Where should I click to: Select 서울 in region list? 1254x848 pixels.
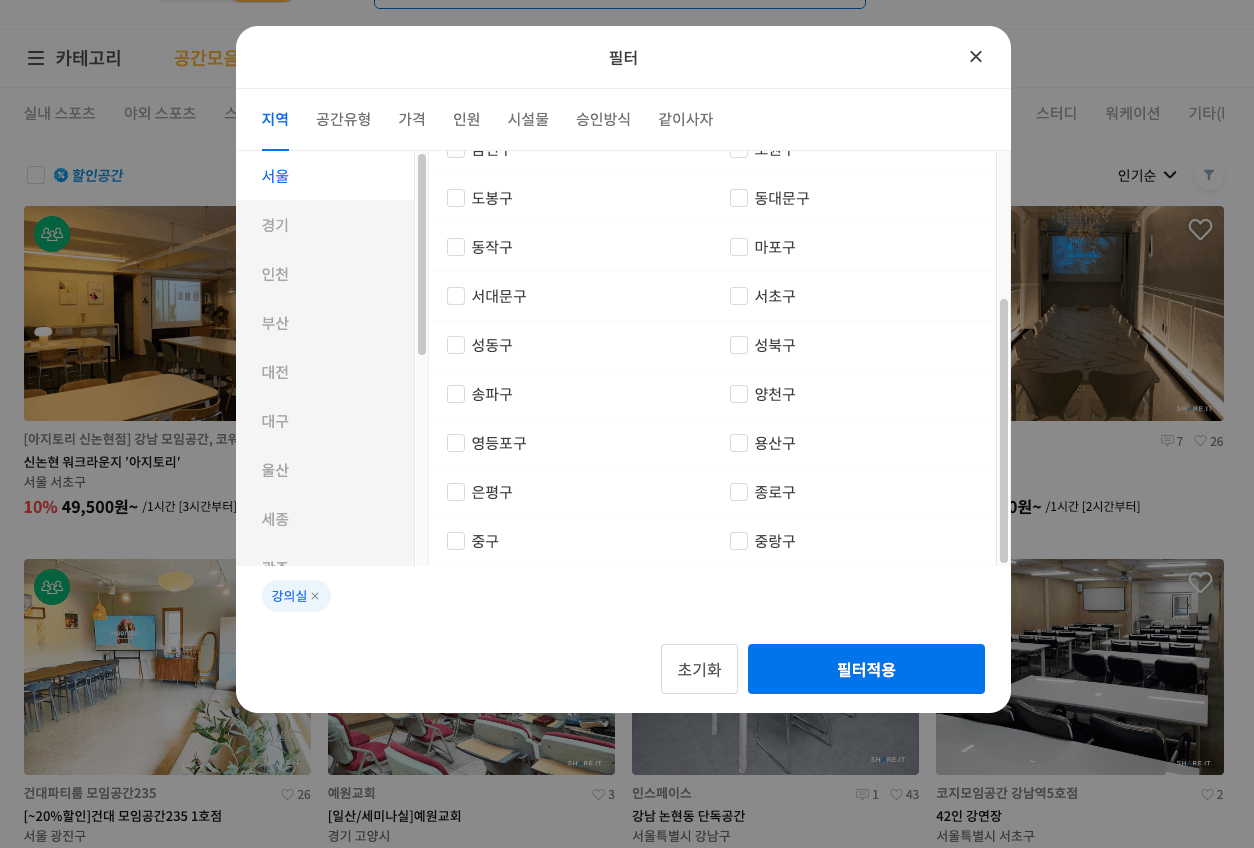(x=325, y=176)
